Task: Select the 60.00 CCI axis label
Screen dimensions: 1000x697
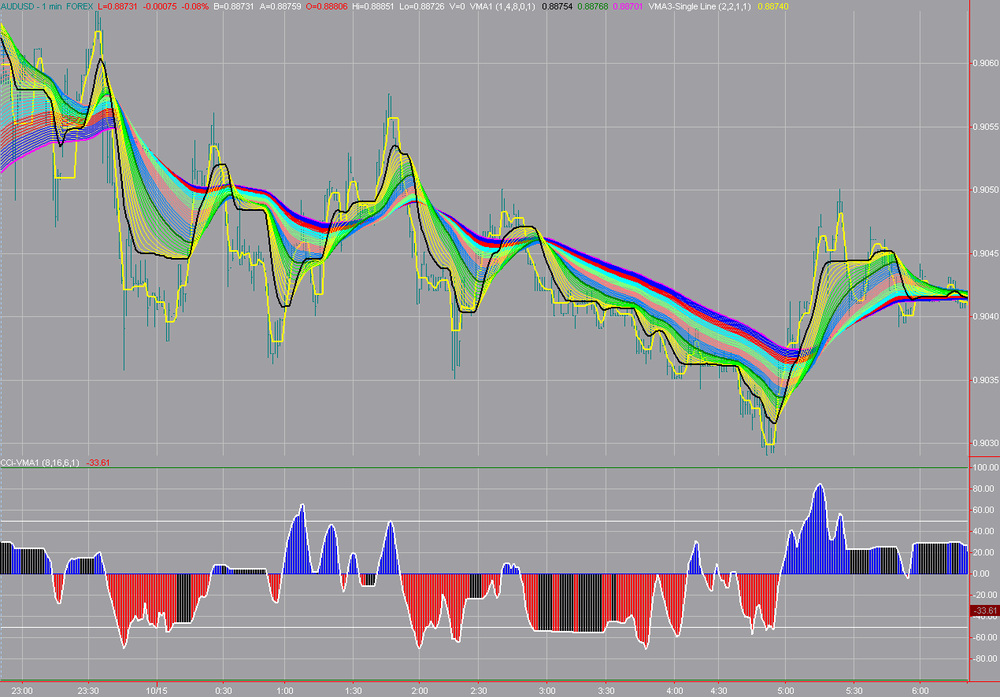Action: point(985,510)
